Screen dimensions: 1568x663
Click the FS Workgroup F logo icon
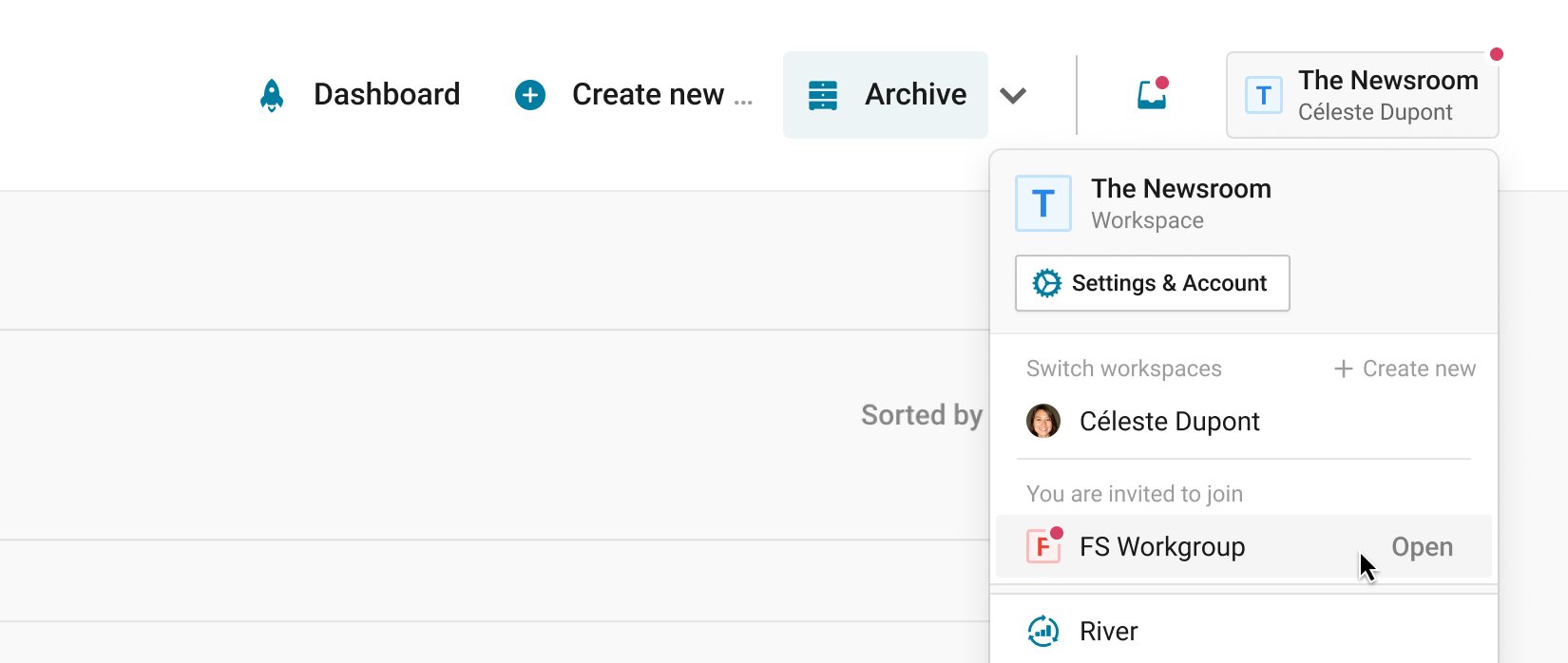tap(1043, 546)
